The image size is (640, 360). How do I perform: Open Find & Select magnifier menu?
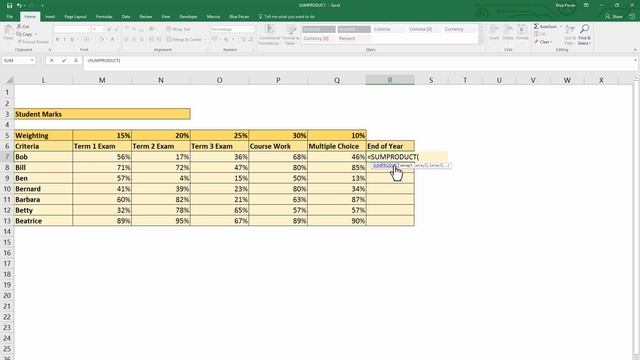(584, 34)
